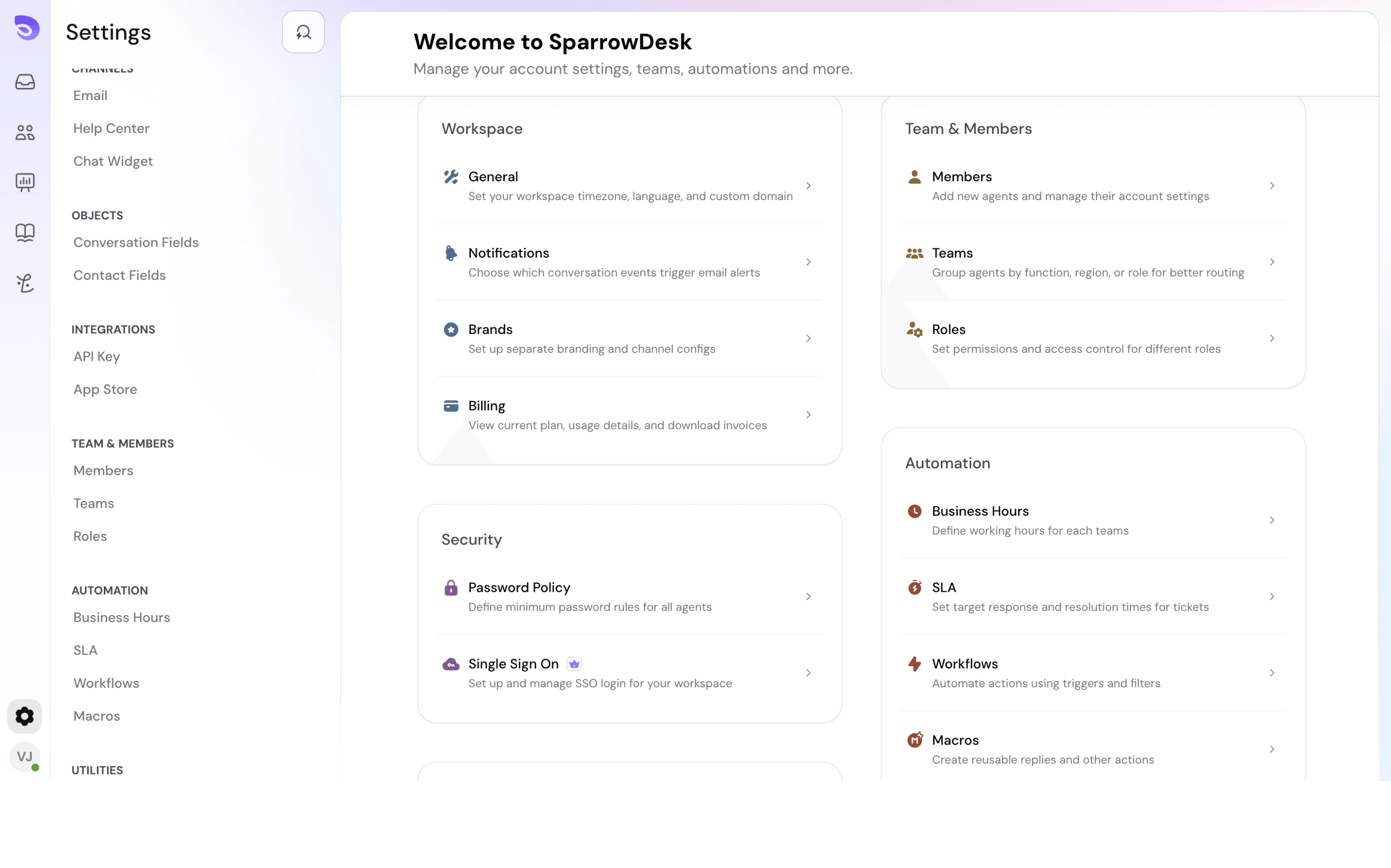The height and width of the screenshot is (868, 1391).
Task: Select Conversation Fields in sidebar
Action: (136, 242)
